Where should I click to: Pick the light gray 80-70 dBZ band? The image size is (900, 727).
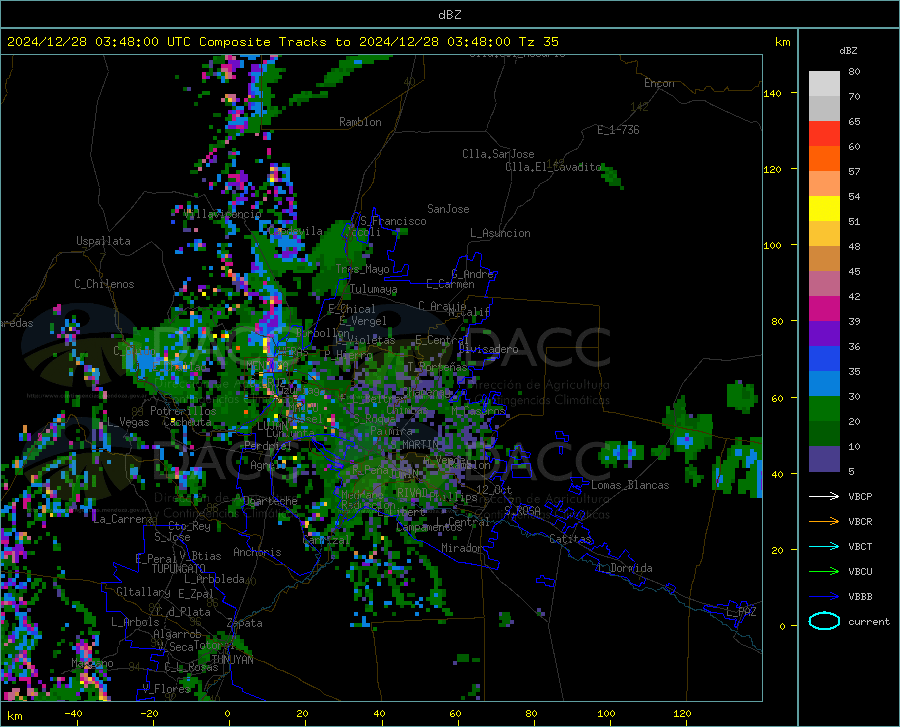pos(824,84)
